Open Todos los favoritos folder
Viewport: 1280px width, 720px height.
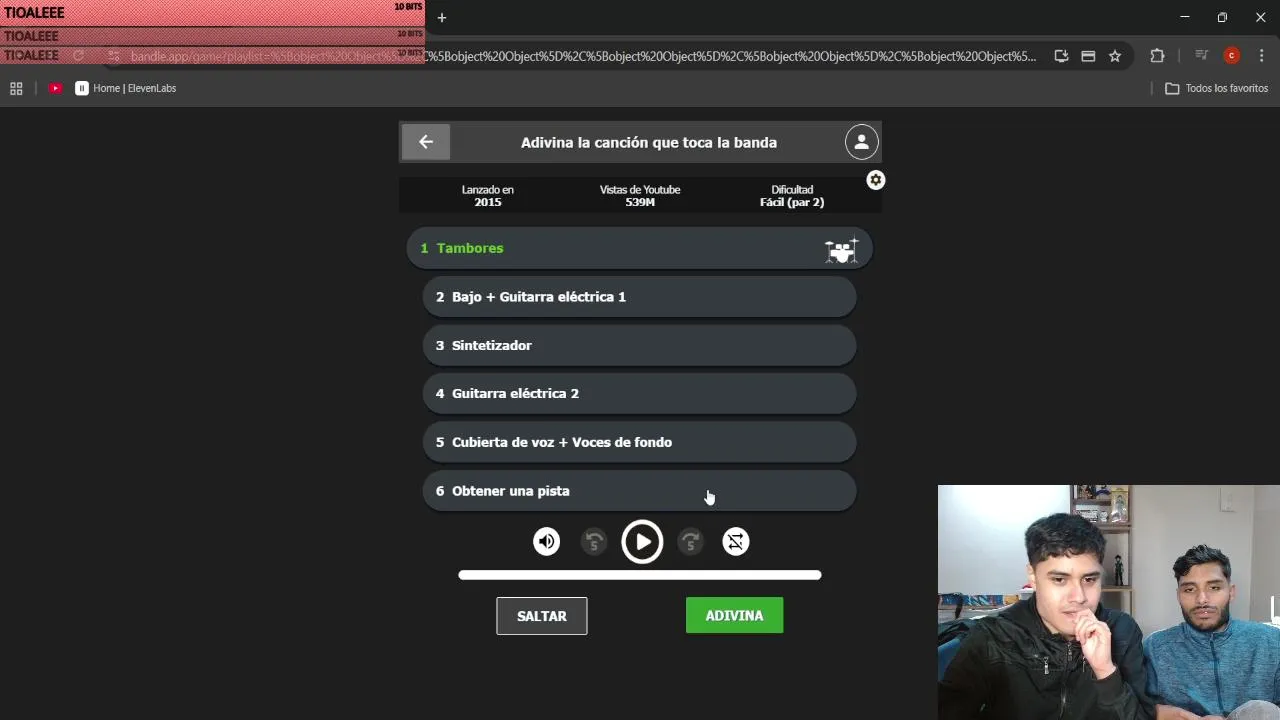[1217, 88]
